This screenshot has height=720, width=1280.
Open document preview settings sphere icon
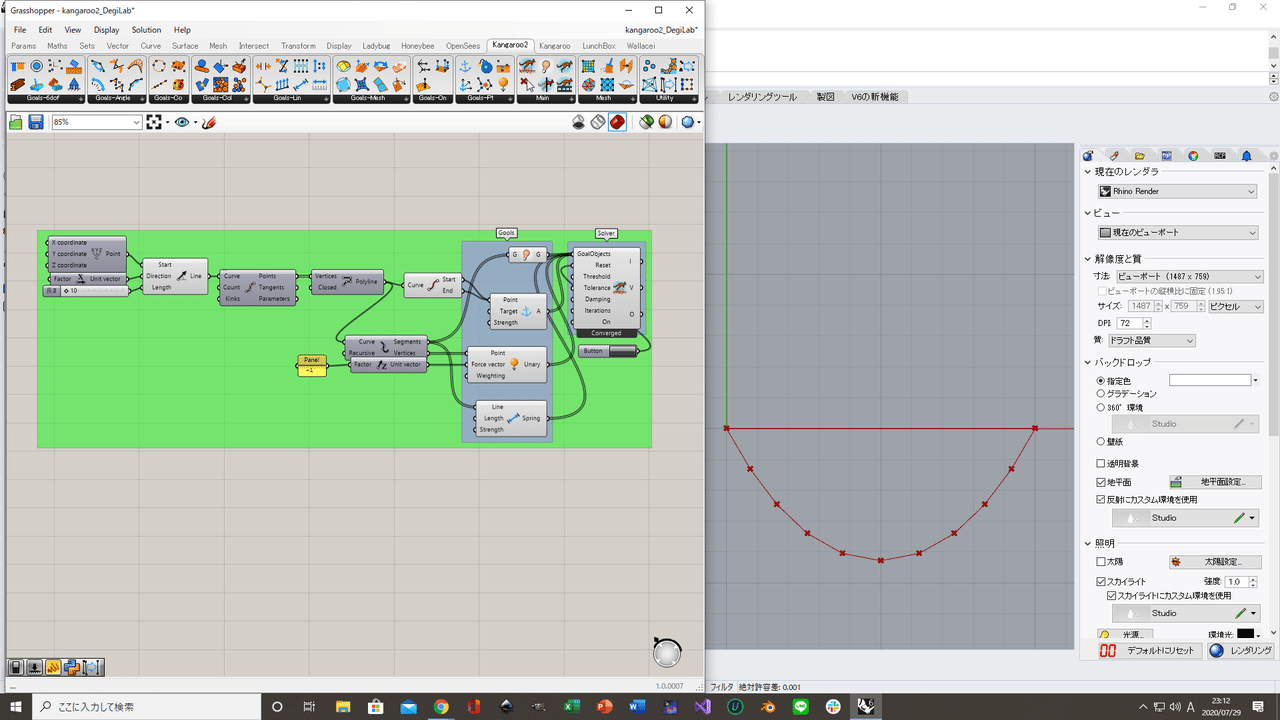click(x=688, y=122)
